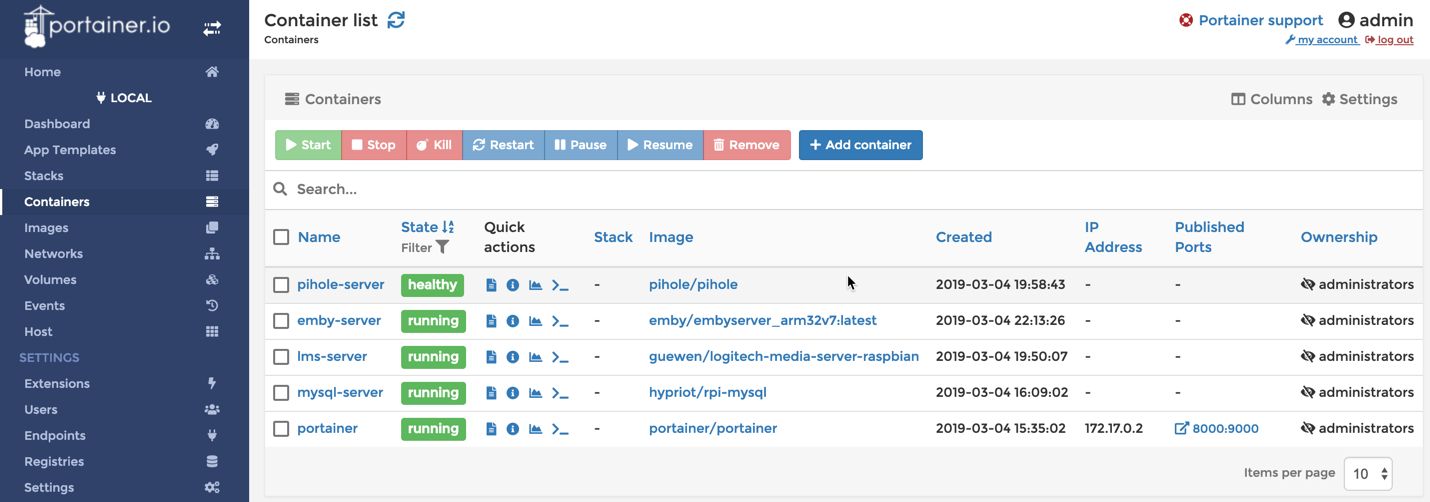
Task: Click the refresh icon beside Container list
Action: (396, 20)
